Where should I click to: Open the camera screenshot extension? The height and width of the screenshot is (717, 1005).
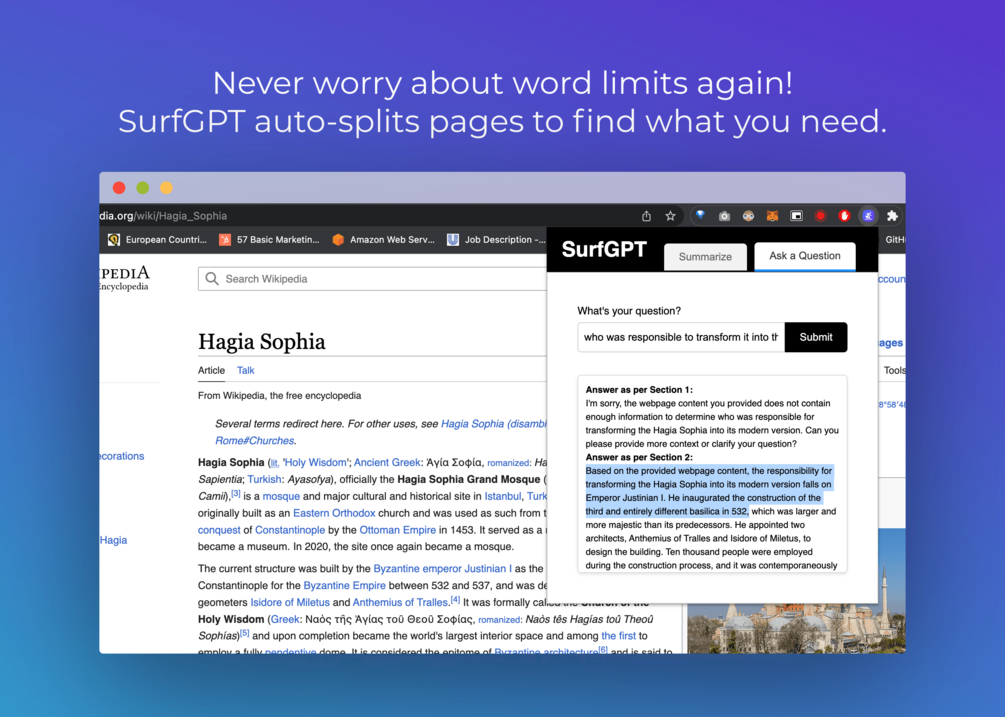[724, 216]
